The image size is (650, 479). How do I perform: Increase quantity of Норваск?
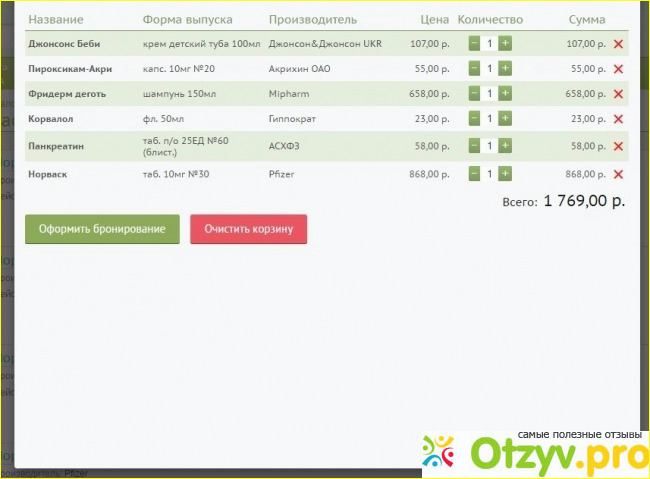[x=505, y=174]
